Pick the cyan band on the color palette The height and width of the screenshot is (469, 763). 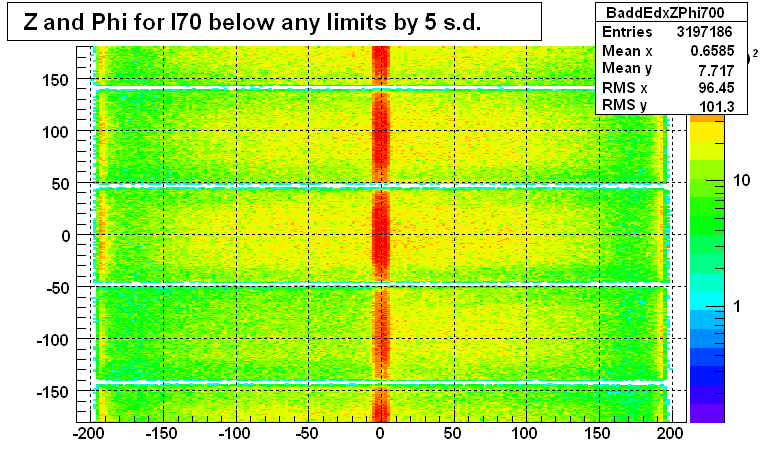(x=707, y=301)
